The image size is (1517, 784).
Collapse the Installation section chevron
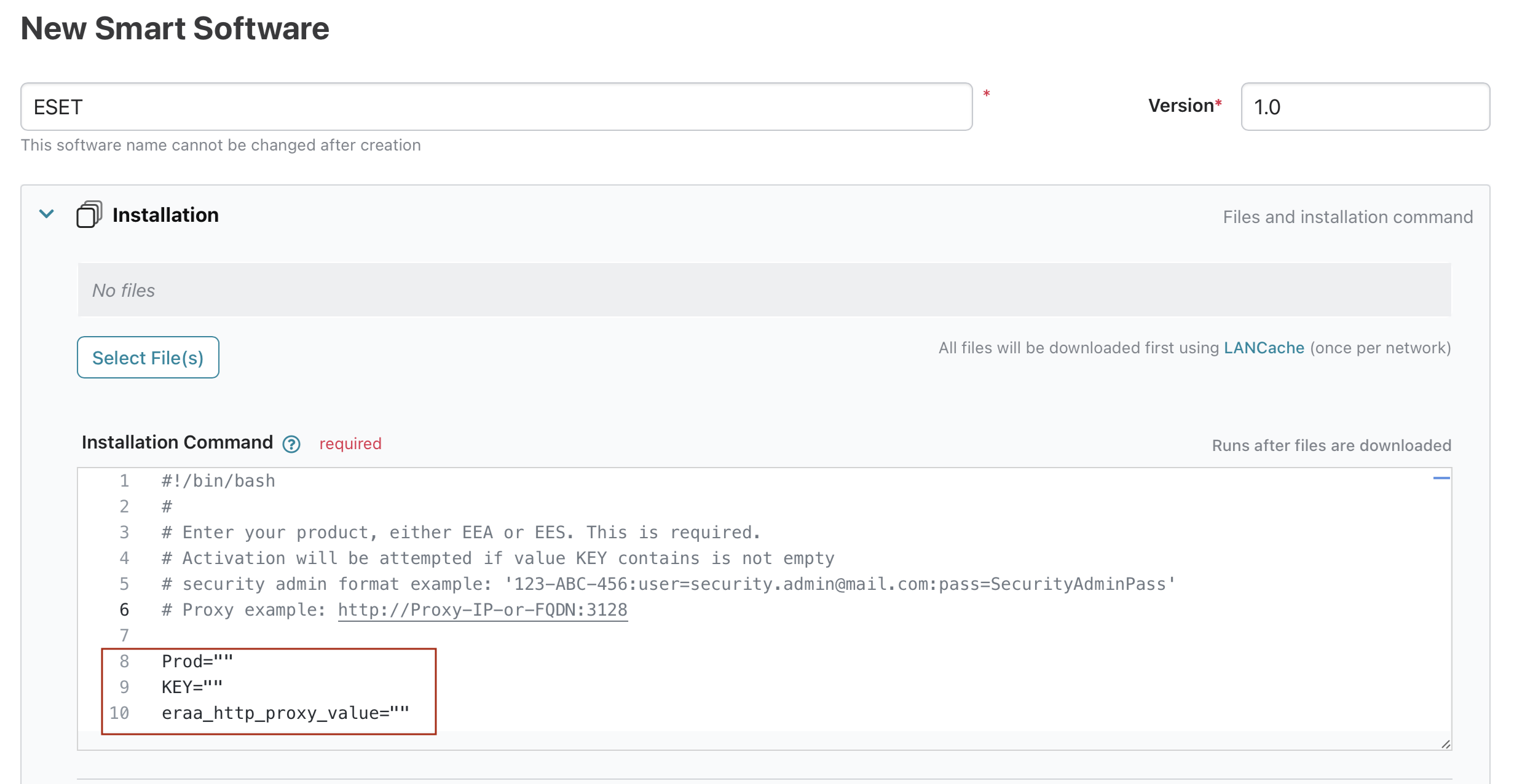[x=47, y=214]
